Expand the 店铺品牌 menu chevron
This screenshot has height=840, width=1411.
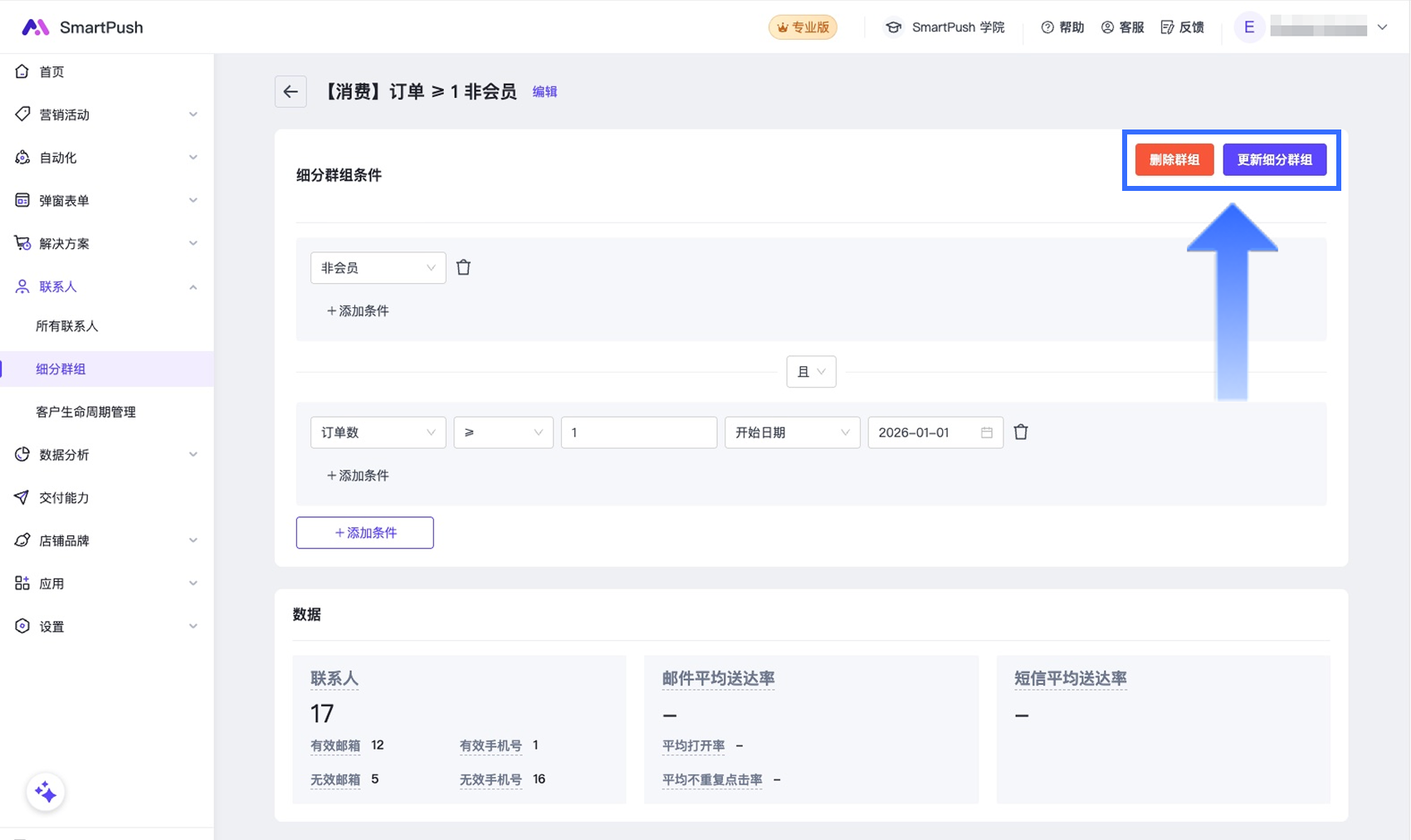coord(193,540)
